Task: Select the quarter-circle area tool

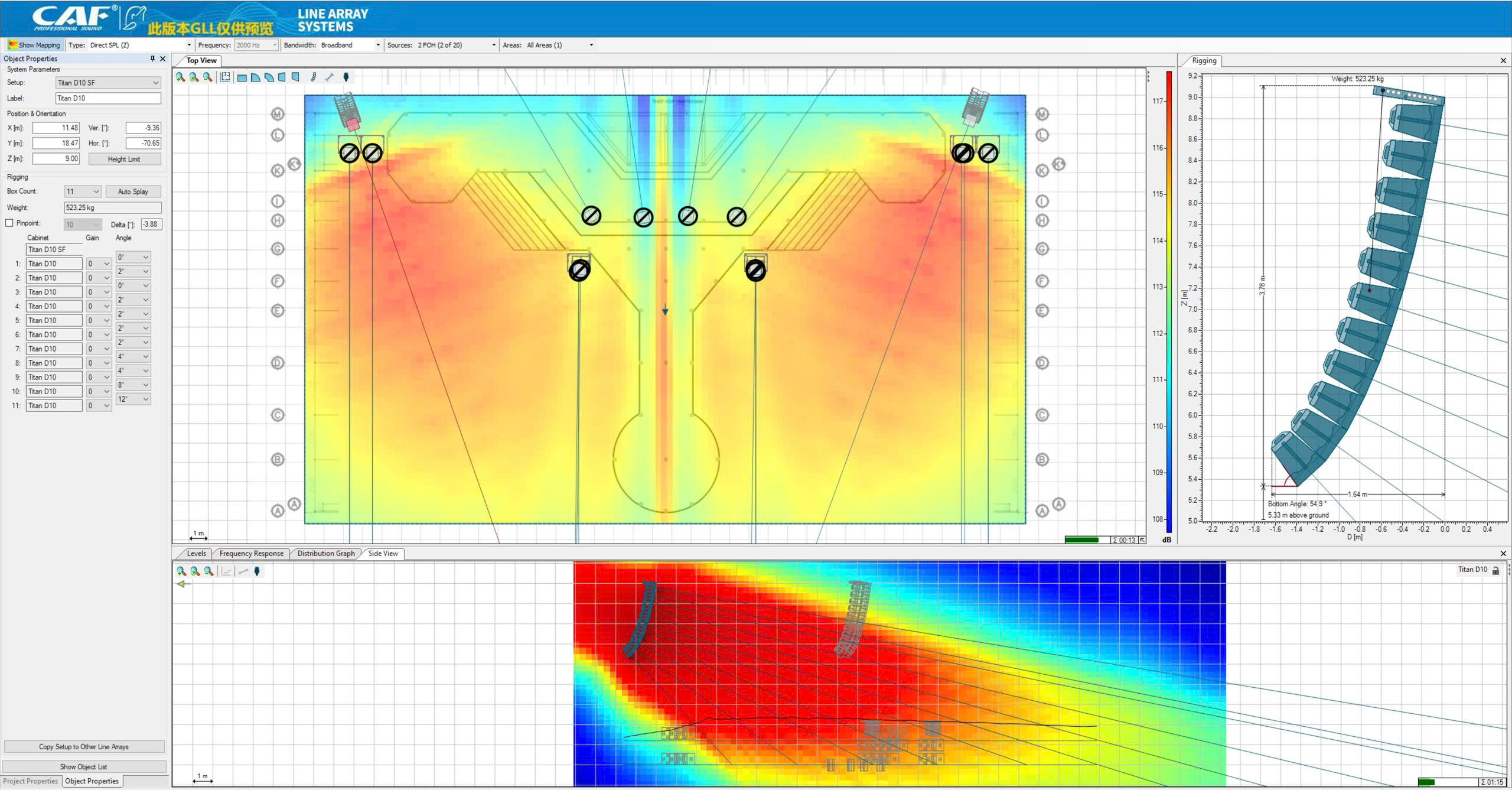Action: [255, 77]
